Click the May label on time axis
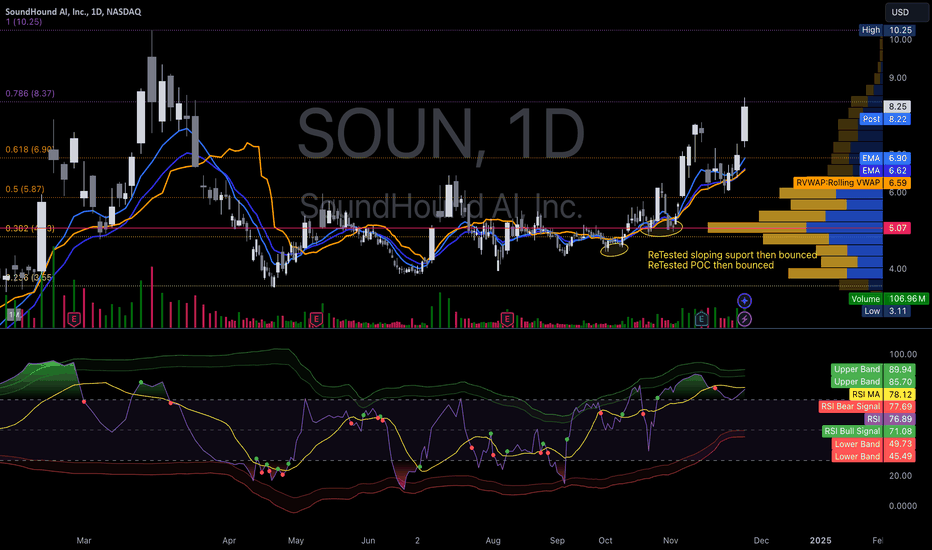Image resolution: width=932 pixels, height=550 pixels. [x=295, y=540]
